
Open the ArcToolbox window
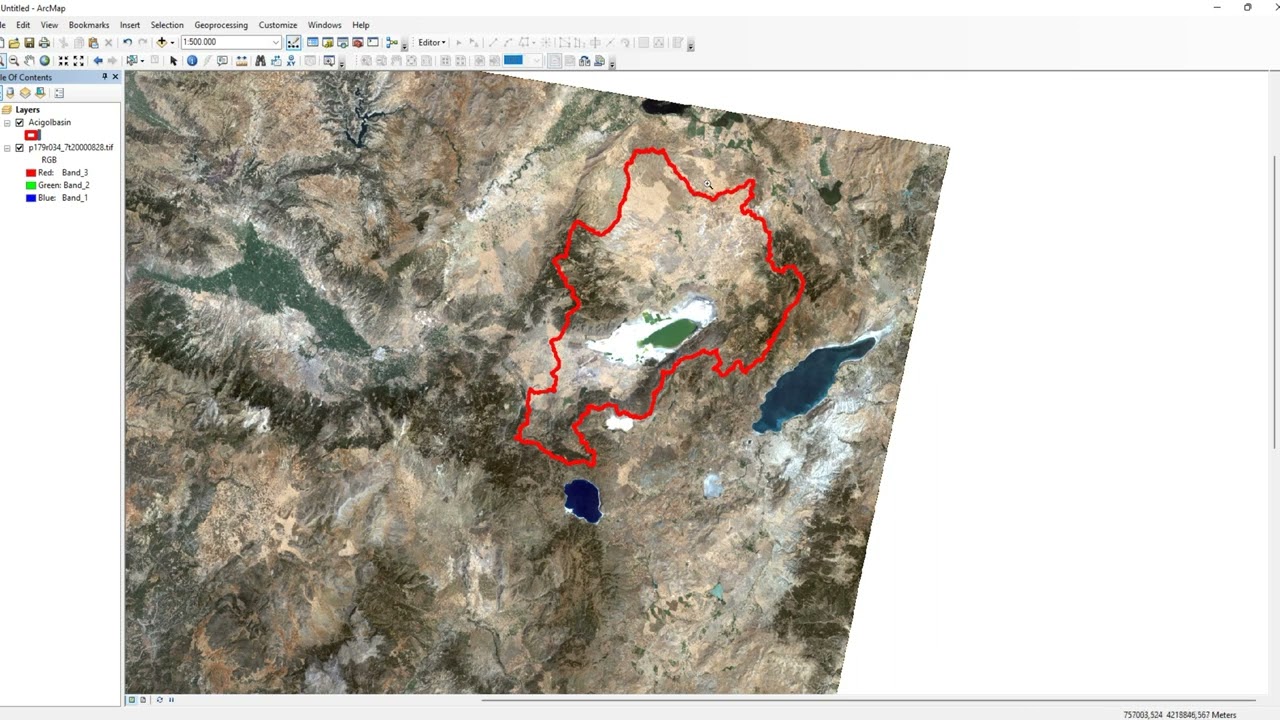357,42
